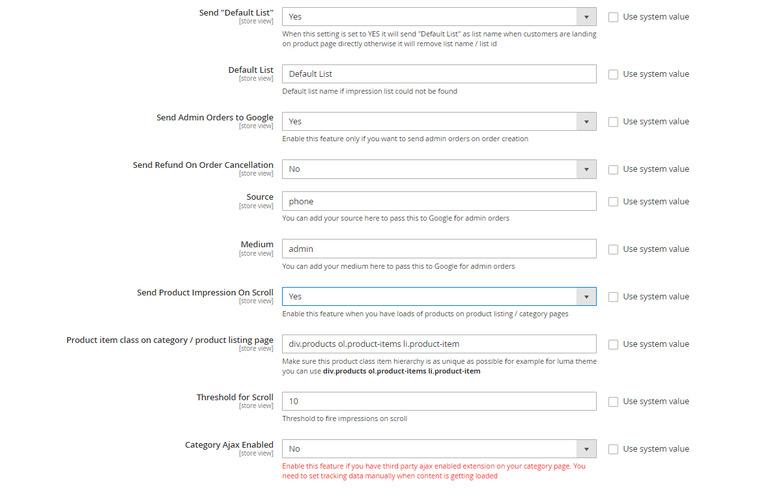Open Send Refund On Order Cancellation dropdown

click(439, 169)
